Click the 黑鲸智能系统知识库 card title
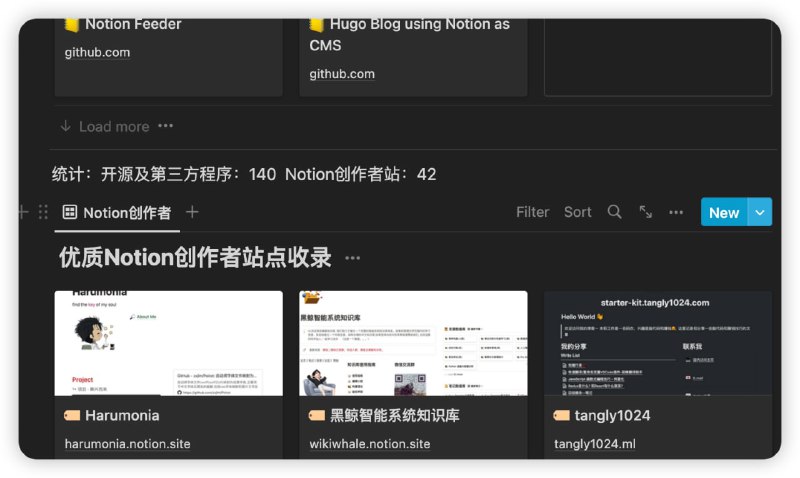The height and width of the screenshot is (478, 800). (394, 416)
